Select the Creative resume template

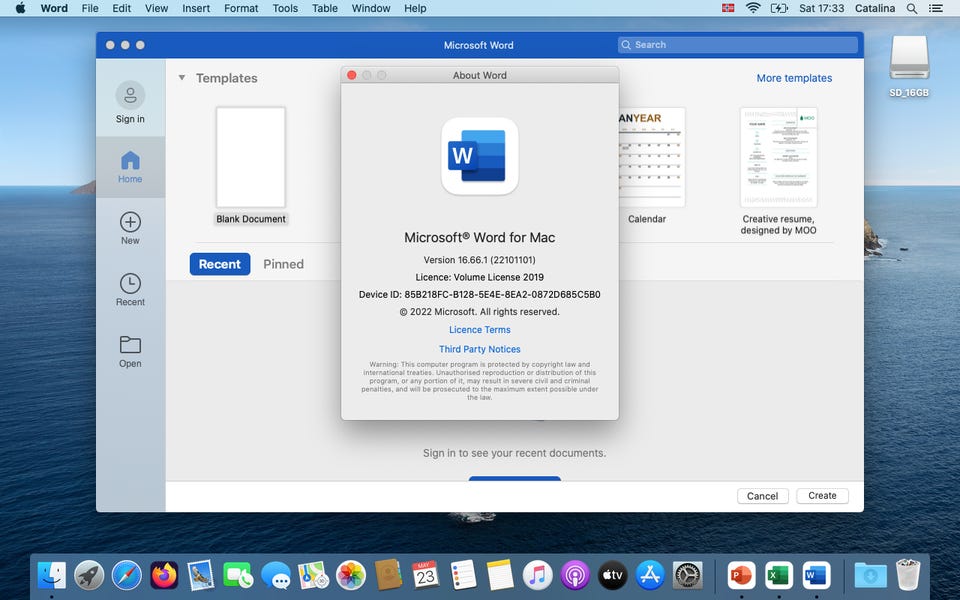click(x=778, y=158)
